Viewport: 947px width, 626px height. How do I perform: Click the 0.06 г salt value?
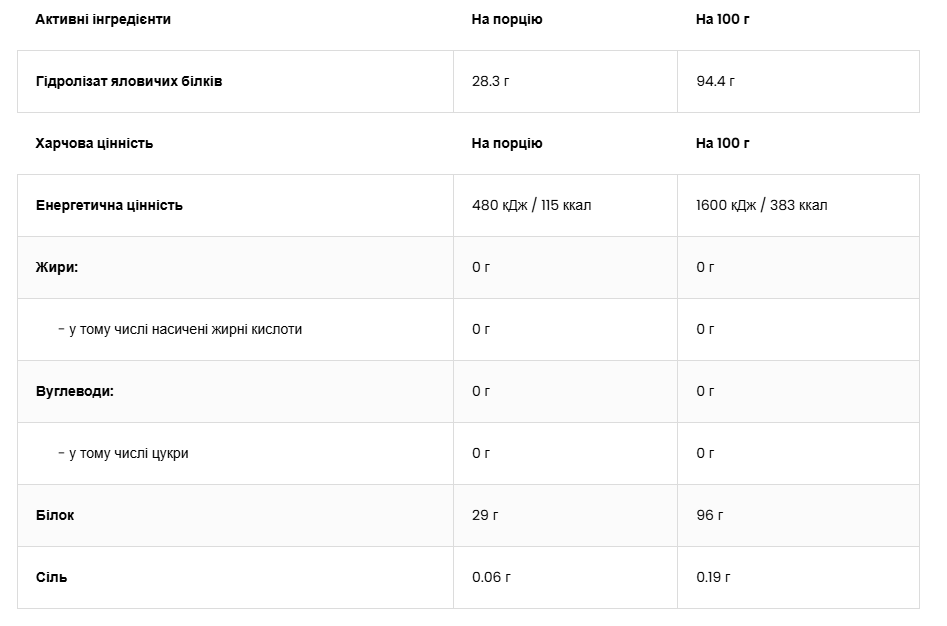pyautogui.click(x=491, y=577)
